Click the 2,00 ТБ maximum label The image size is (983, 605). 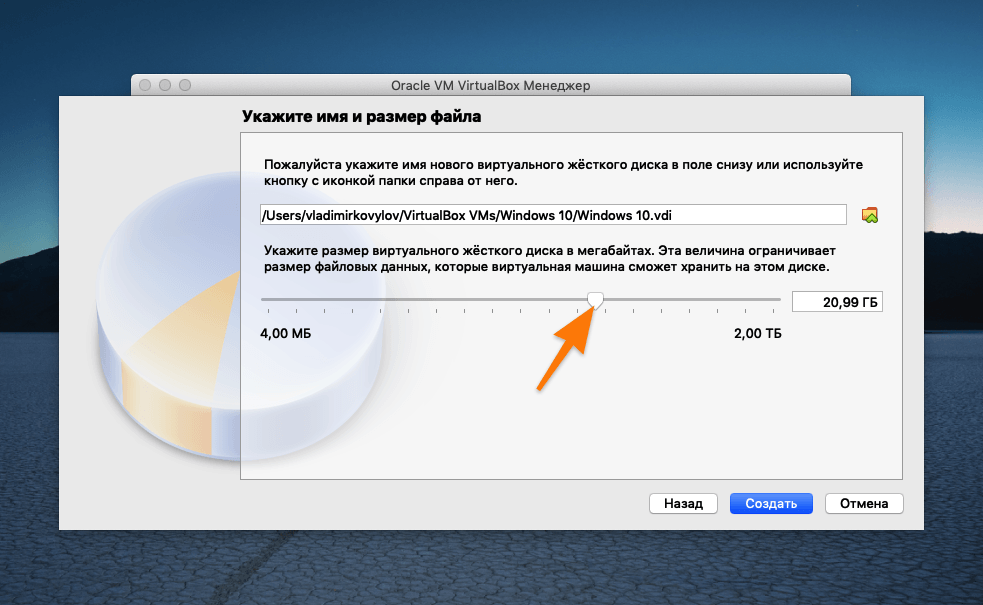click(x=757, y=334)
